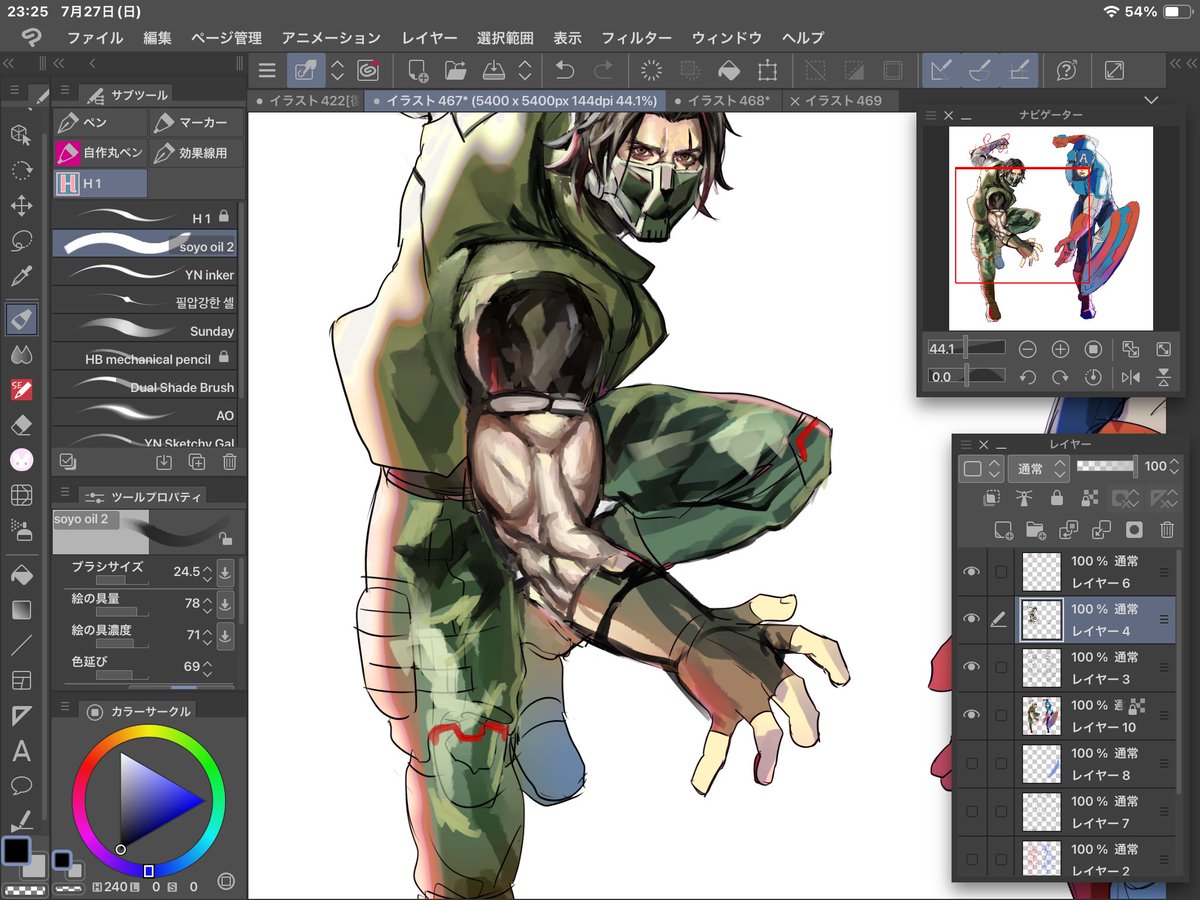The height and width of the screenshot is (900, 1200).
Task: Open layer color dropdown in Layer panel
Action: [x=981, y=467]
